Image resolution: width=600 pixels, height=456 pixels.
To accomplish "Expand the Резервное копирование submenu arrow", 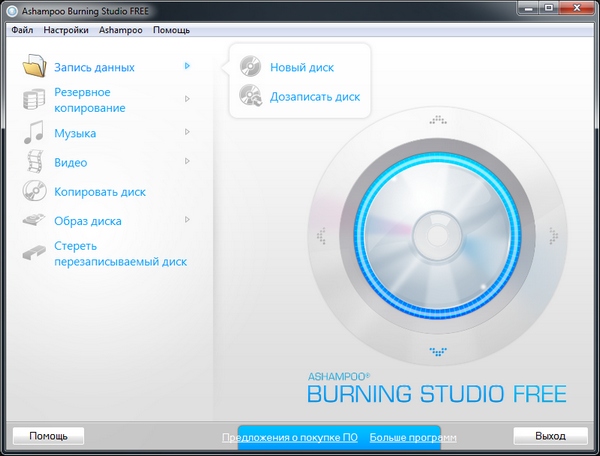I will [x=187, y=99].
